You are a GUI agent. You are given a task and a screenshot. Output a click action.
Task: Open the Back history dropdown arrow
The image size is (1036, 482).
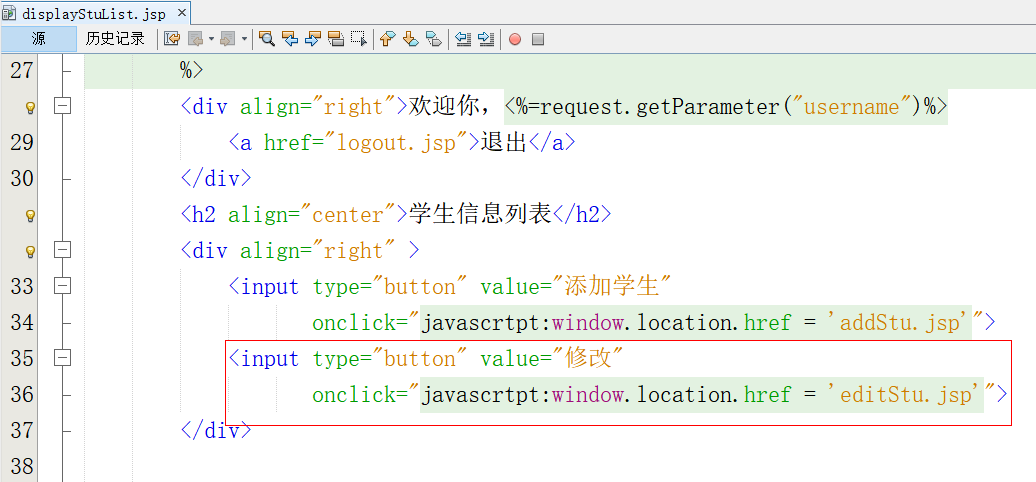(211, 40)
